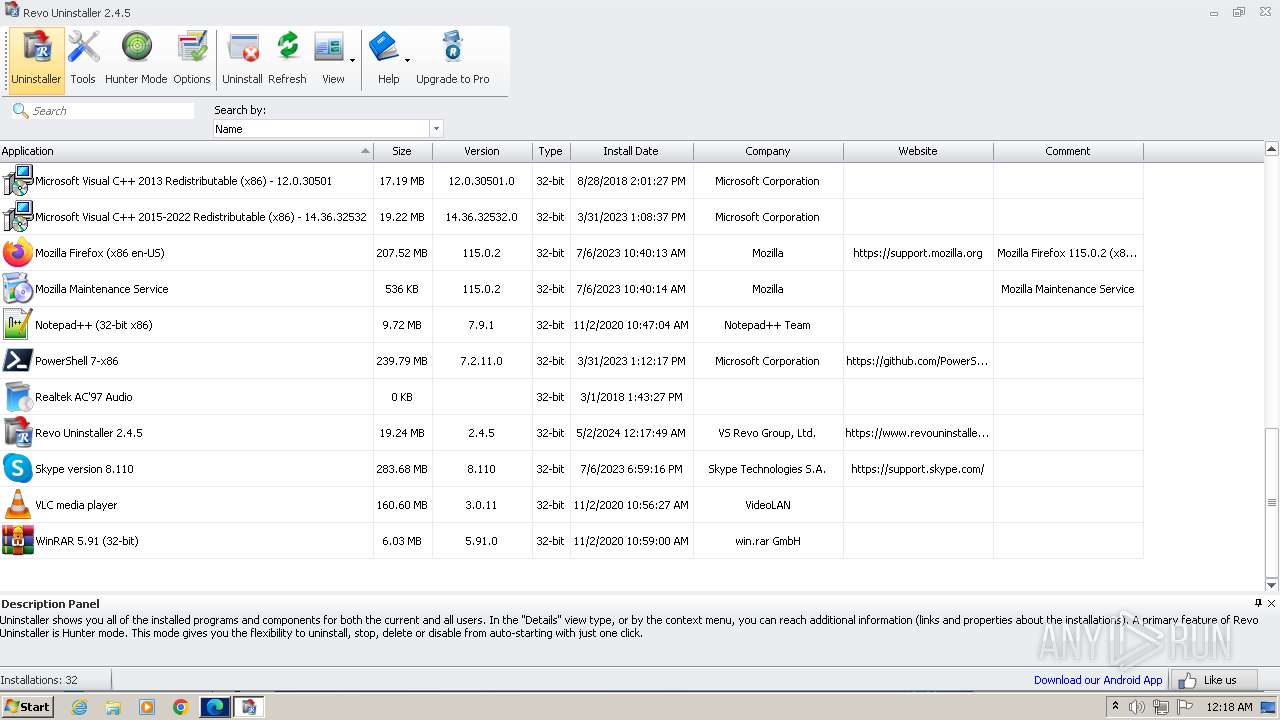Screen dimensions: 1280x720
Task: Click the win.rar GmbH company cell
Action: (768, 541)
